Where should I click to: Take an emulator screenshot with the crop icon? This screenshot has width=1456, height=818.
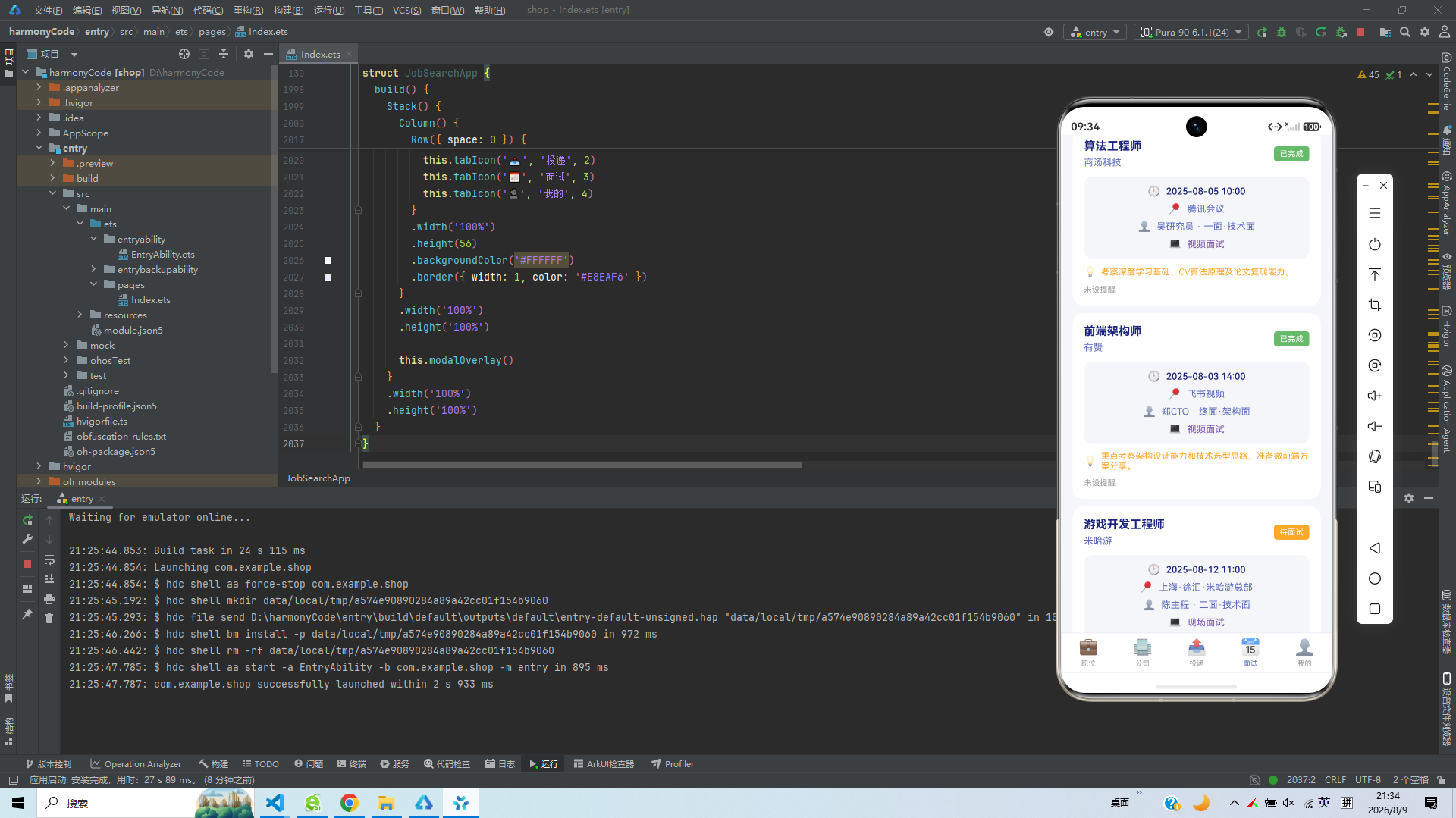tap(1375, 305)
